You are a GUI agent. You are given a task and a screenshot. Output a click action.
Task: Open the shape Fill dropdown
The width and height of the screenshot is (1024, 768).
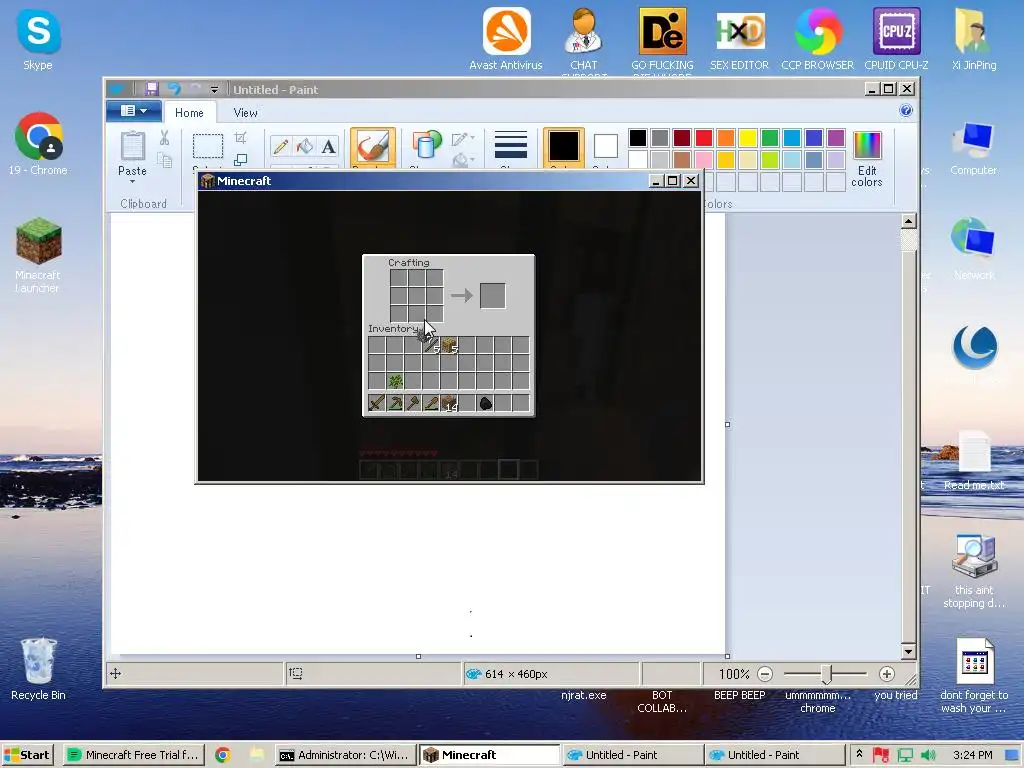(462, 159)
